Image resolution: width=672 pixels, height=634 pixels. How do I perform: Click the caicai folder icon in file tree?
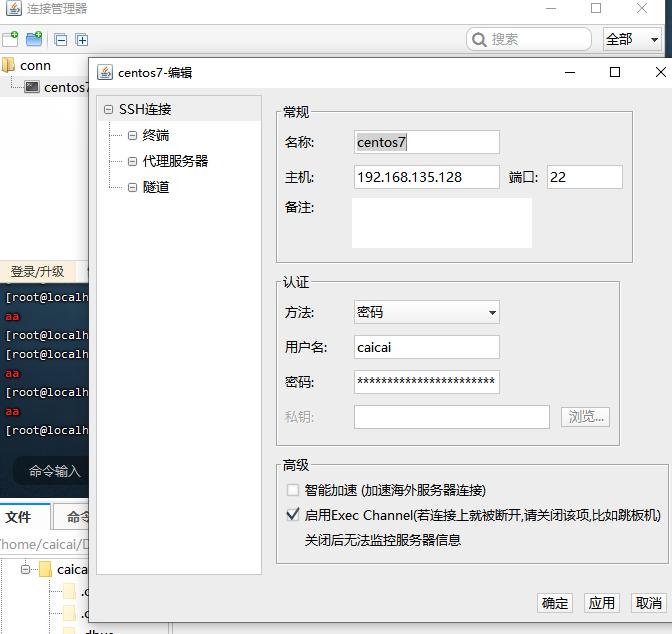coord(45,569)
